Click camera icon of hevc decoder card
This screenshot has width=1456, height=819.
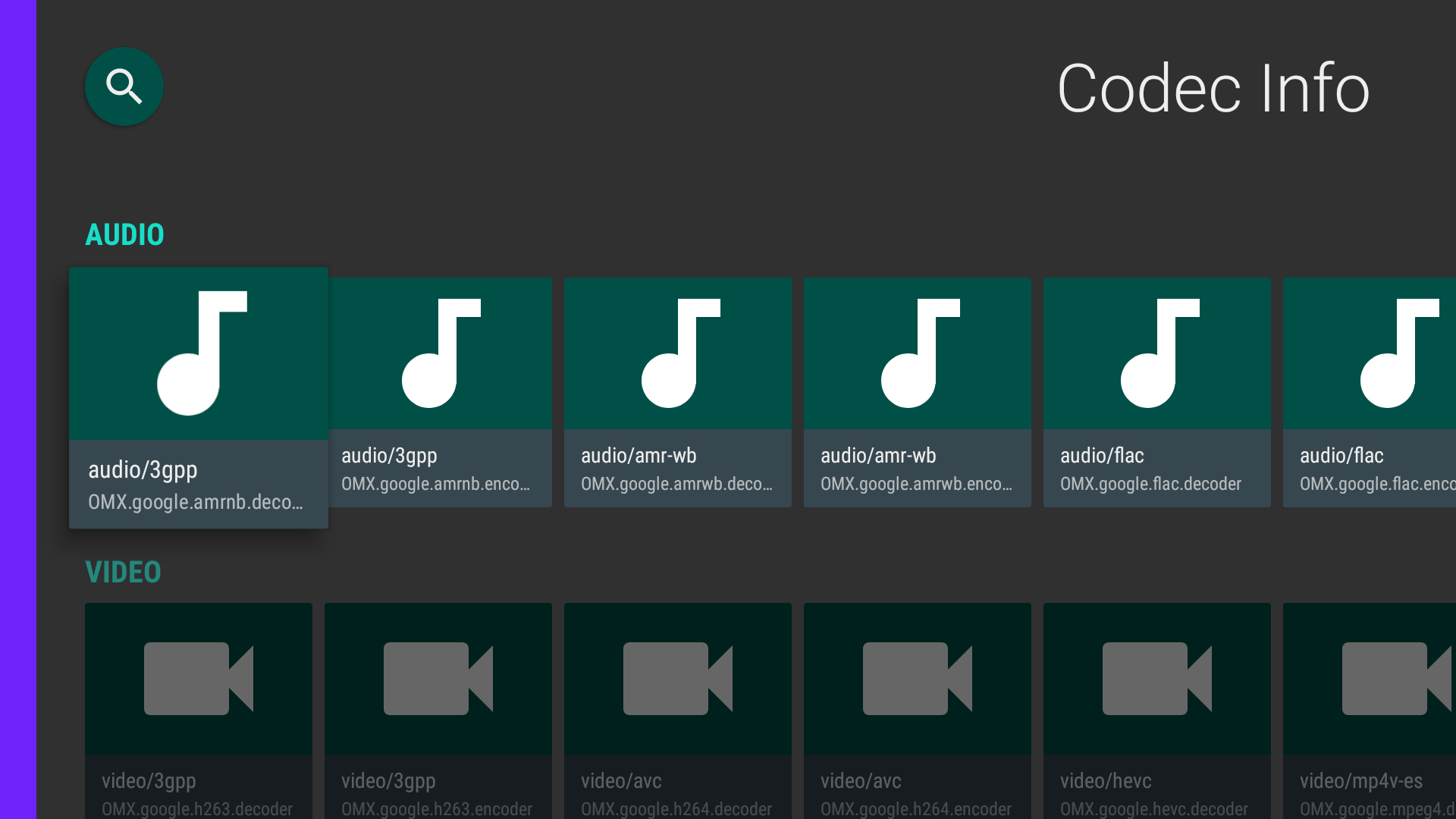click(x=1157, y=679)
